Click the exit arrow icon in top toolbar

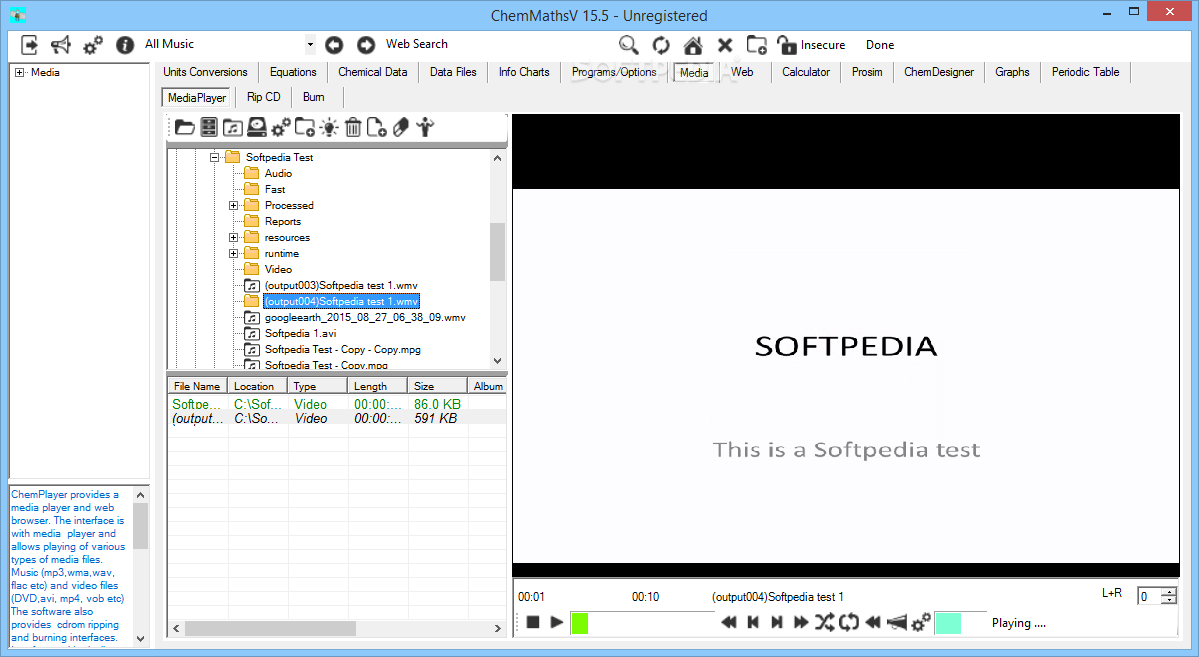[x=29, y=45]
